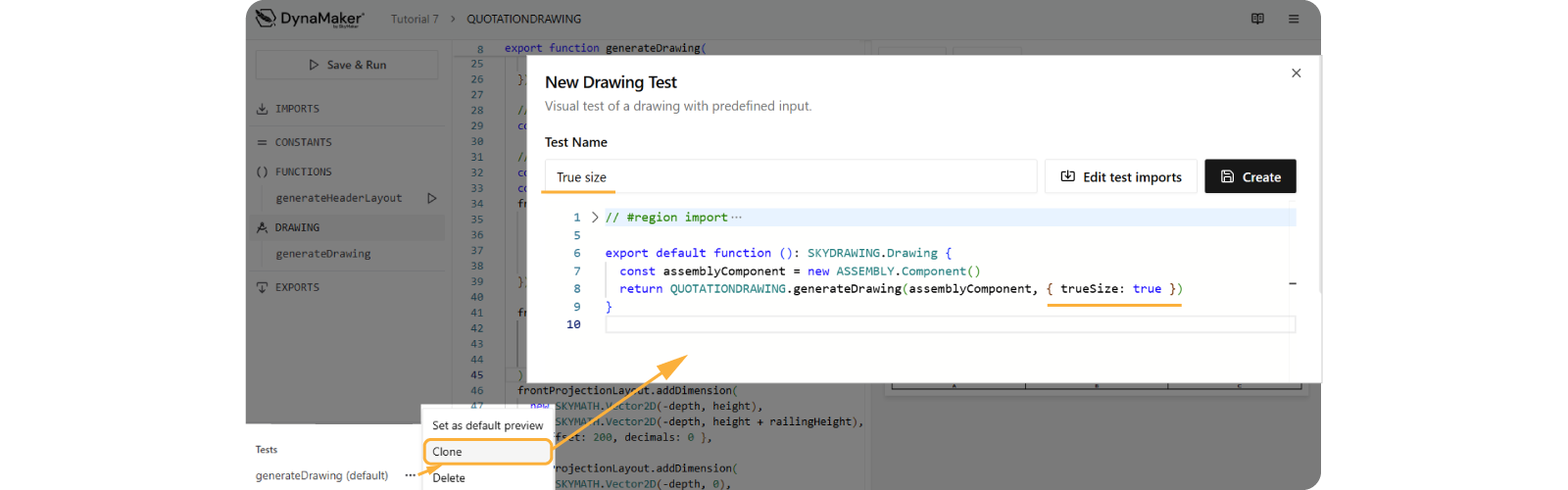Image resolution: width=1568 pixels, height=490 pixels.
Task: Click the three-dots next to generateDrawing test
Action: 410,475
